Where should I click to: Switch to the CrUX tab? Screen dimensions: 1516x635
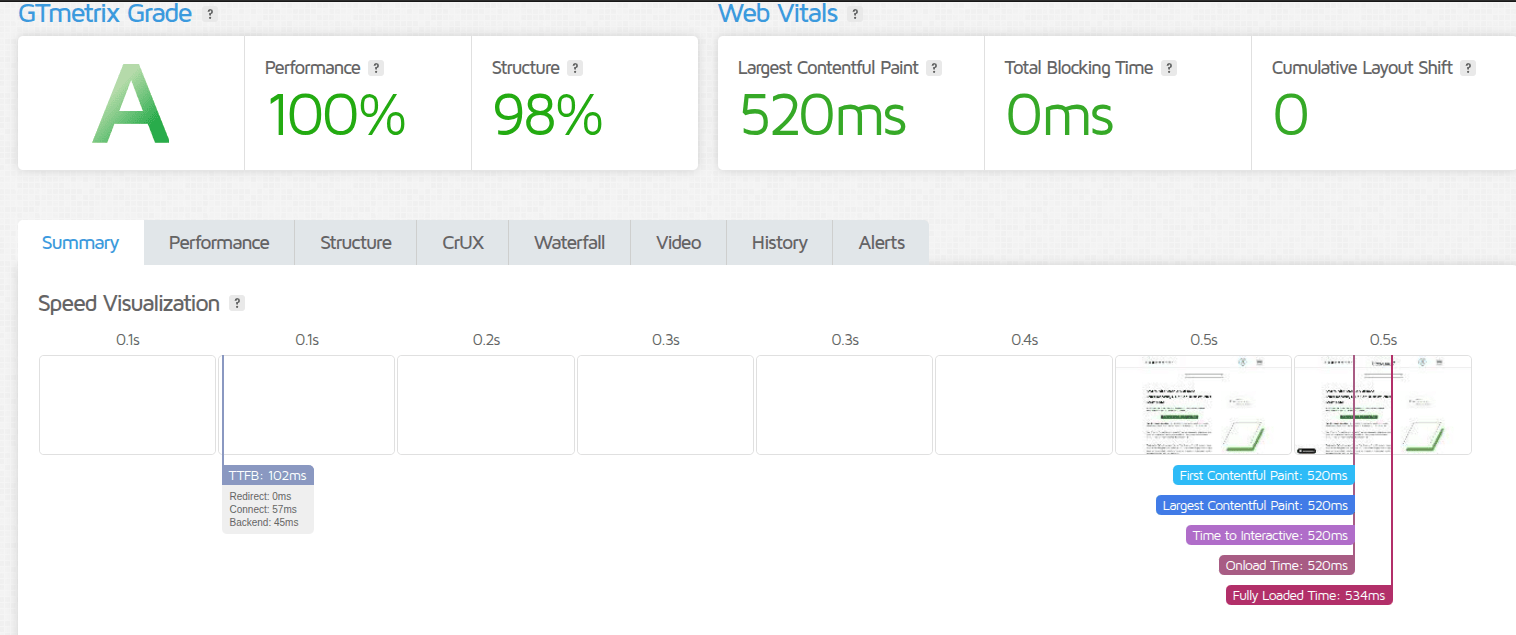pyautogui.click(x=462, y=242)
